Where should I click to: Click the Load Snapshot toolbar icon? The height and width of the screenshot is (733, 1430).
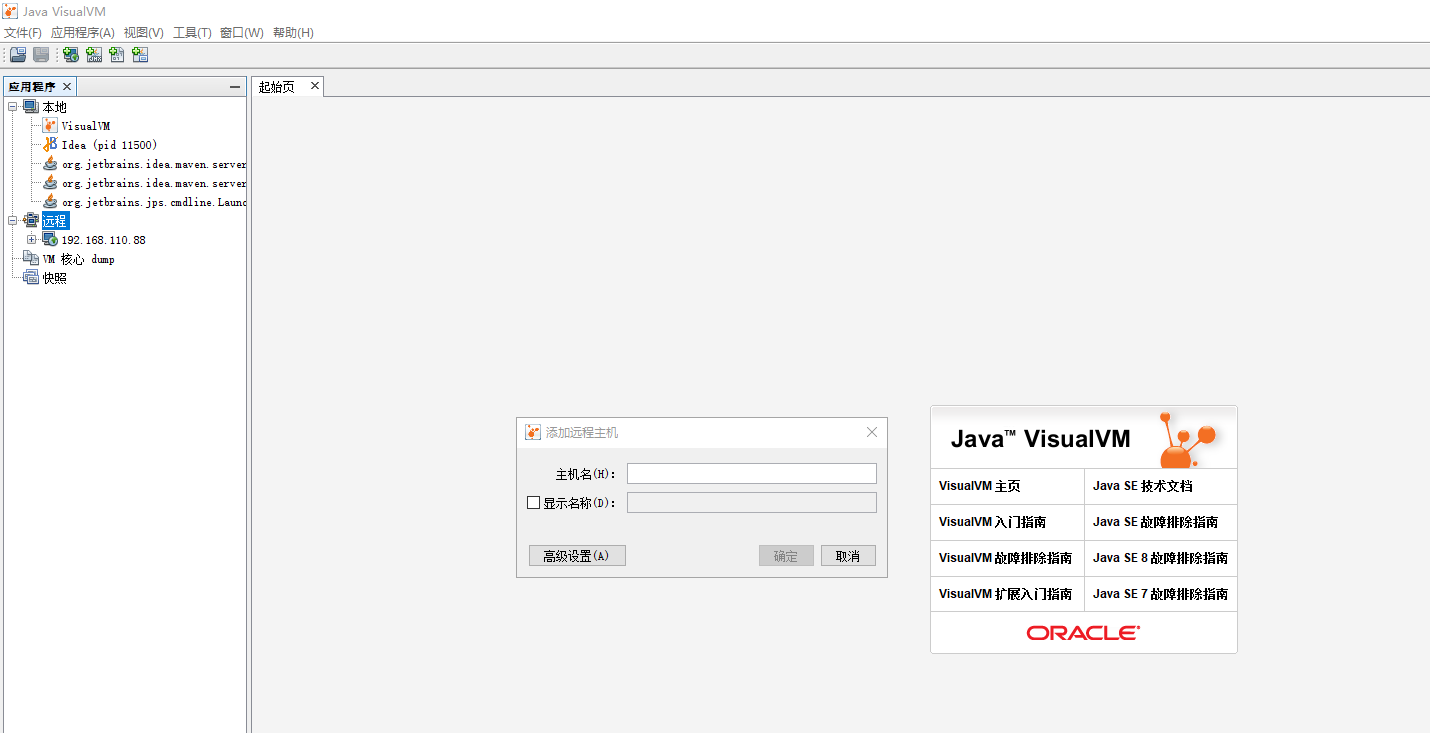click(17, 55)
